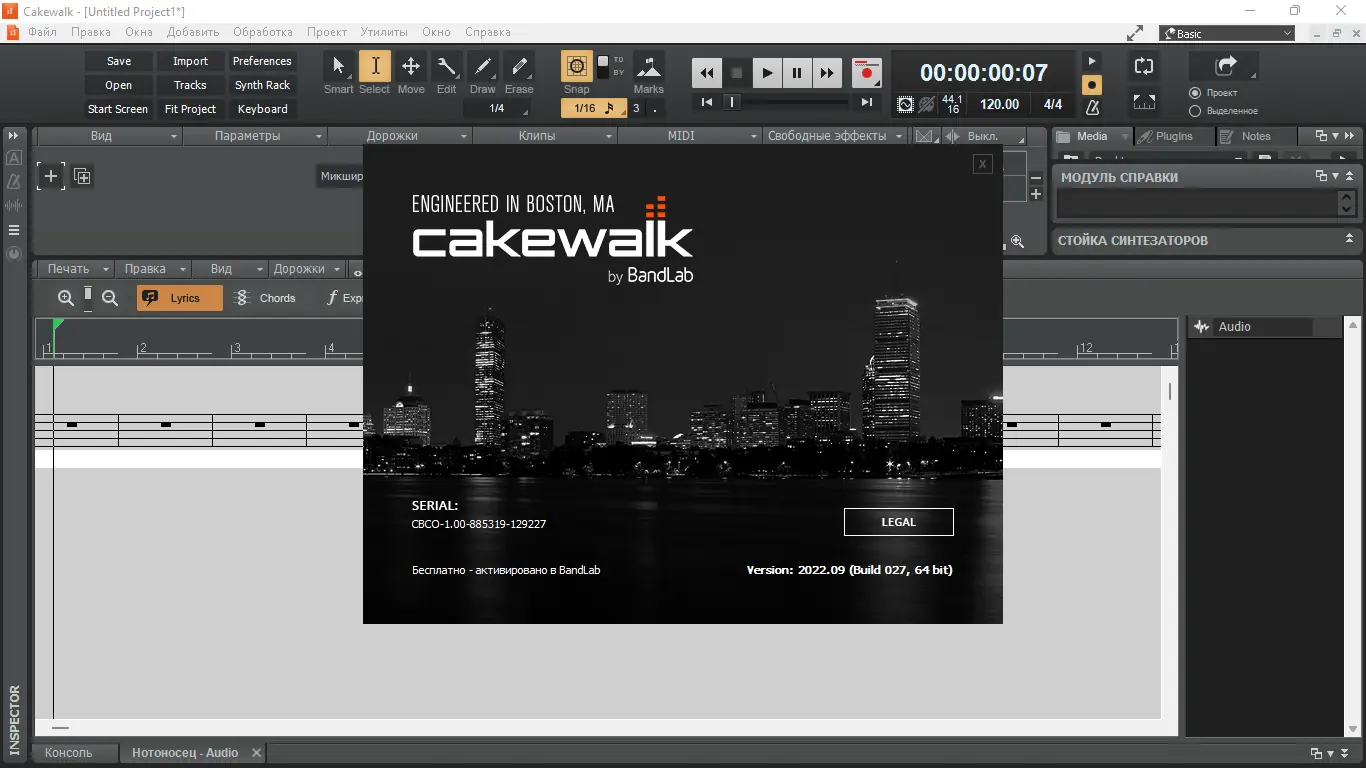The width and height of the screenshot is (1366, 768).
Task: Click the export share arrow icon
Action: 1224,66
